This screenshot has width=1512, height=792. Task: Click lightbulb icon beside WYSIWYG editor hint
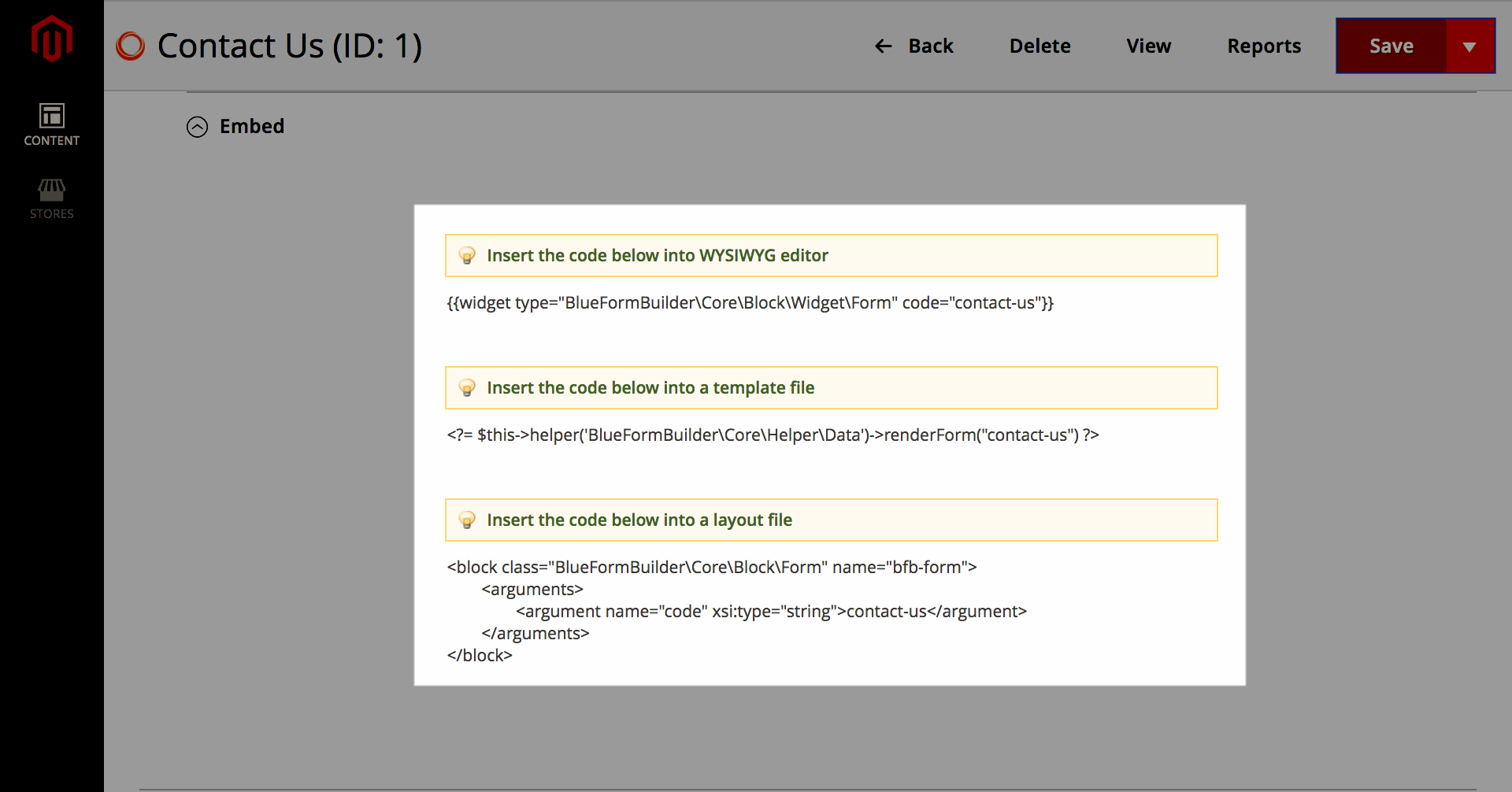click(467, 256)
